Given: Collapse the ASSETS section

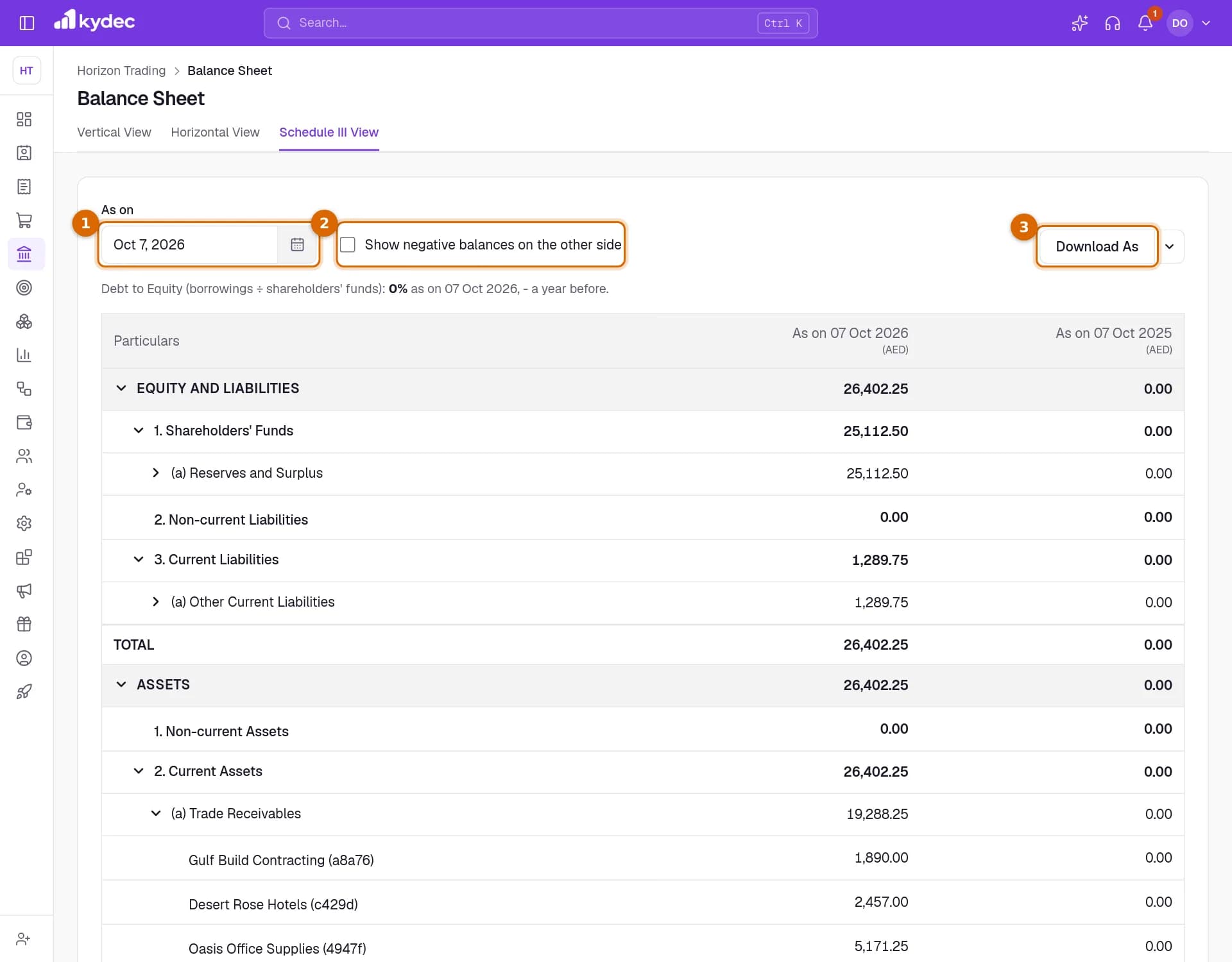Looking at the screenshot, I should [121, 684].
